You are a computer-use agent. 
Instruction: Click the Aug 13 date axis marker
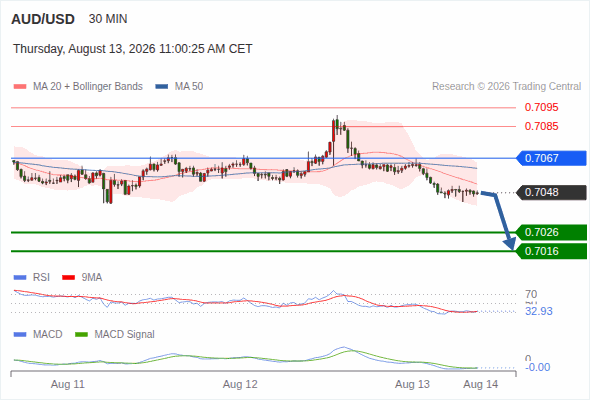click(412, 385)
